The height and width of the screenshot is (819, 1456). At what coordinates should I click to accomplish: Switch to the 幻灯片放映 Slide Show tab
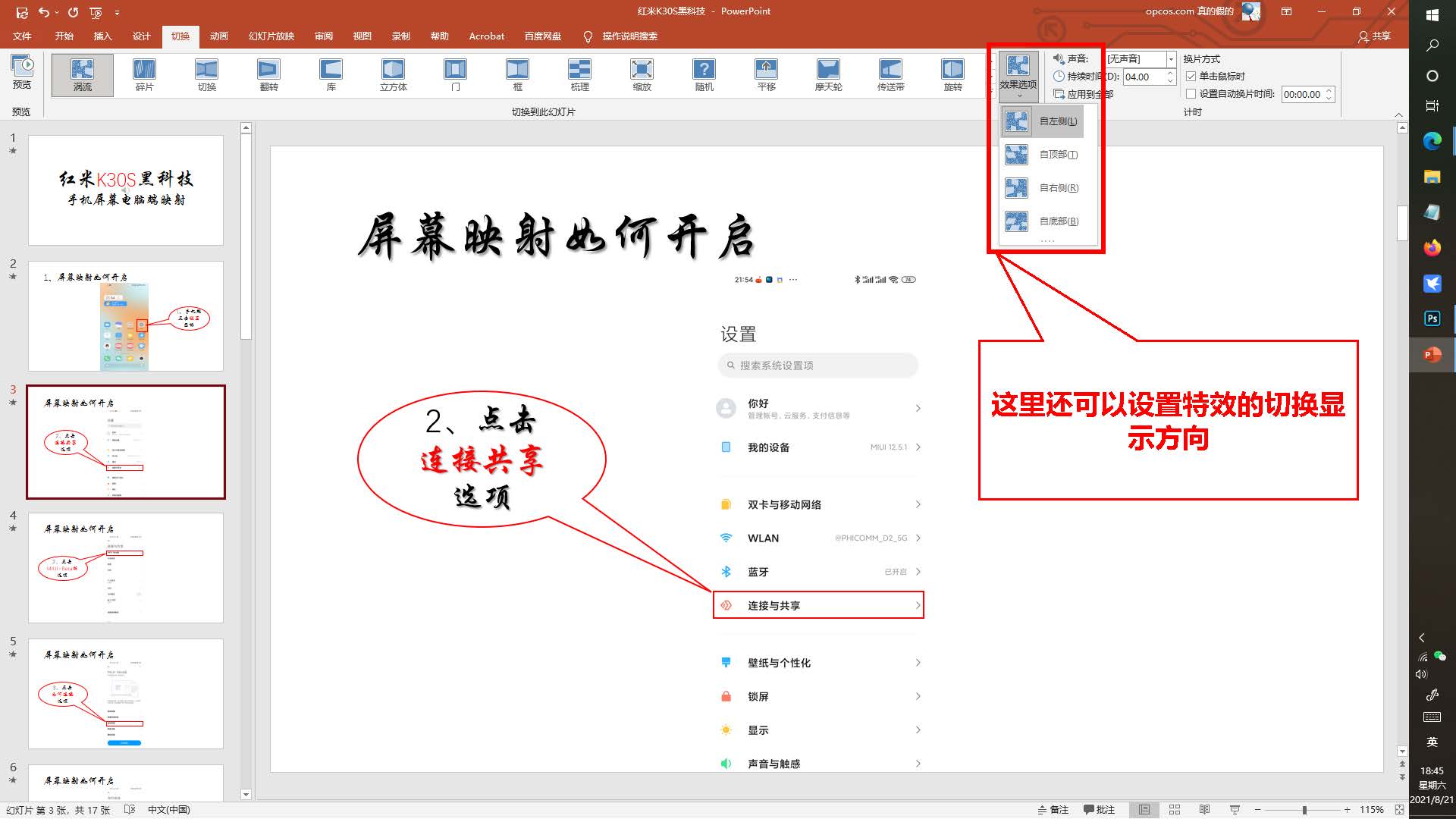(x=271, y=36)
